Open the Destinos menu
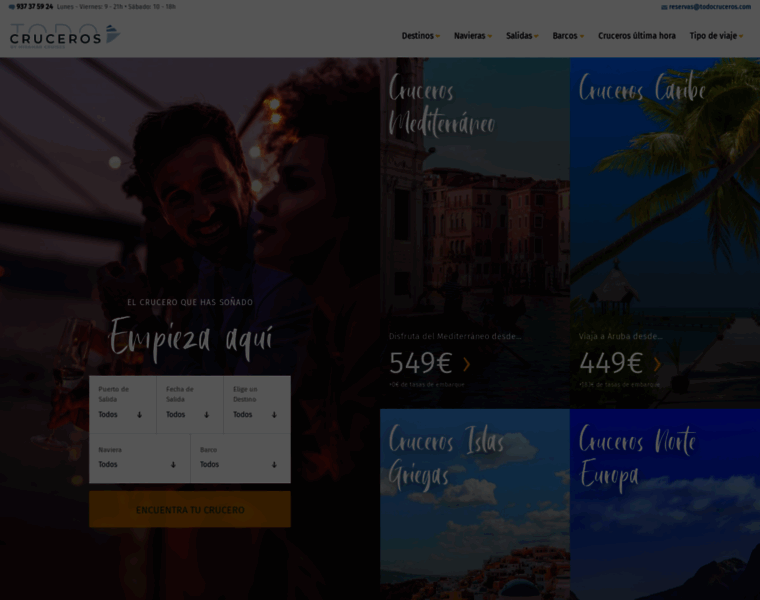The image size is (760, 600). pos(421,36)
